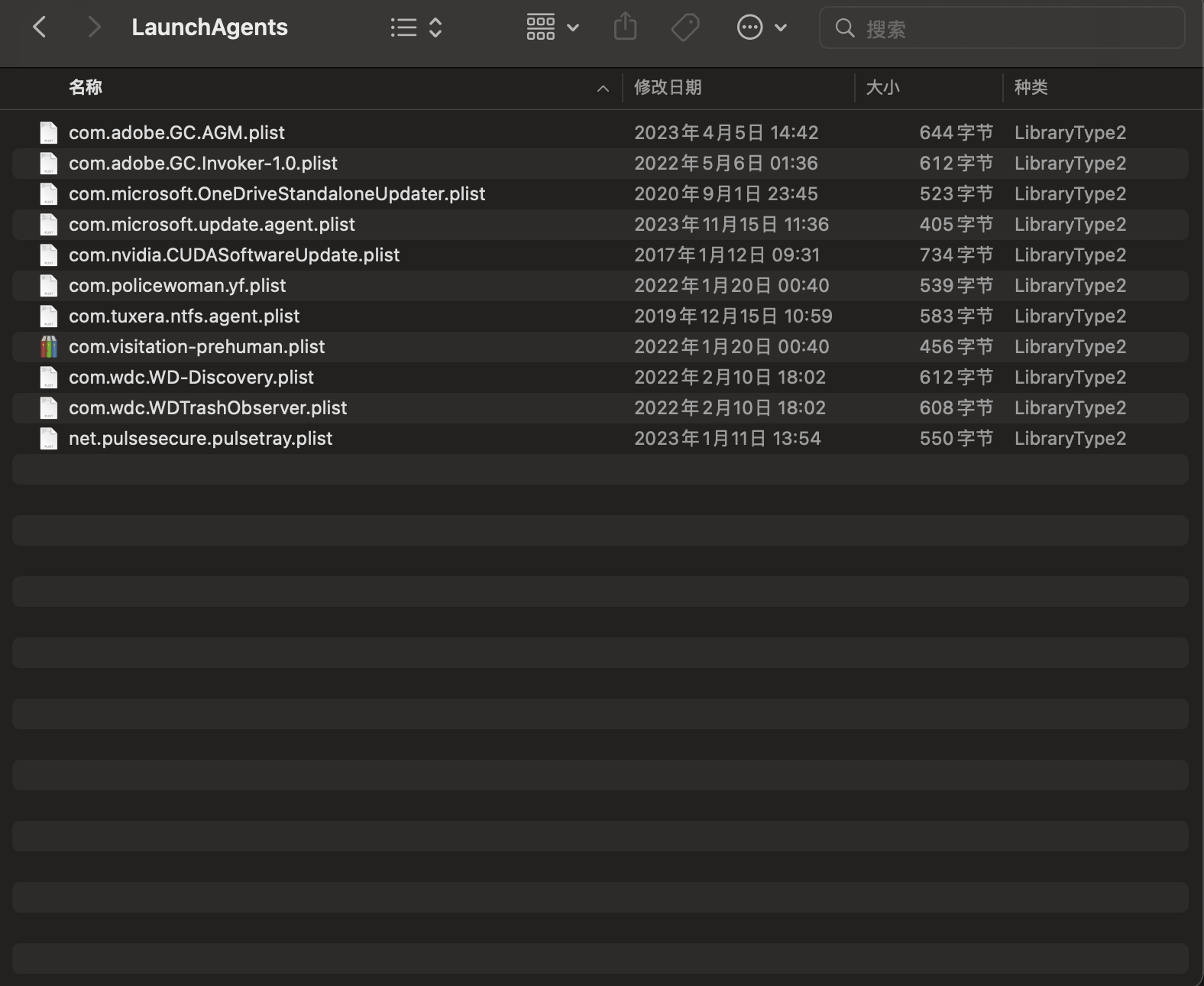Expand the grouping dropdown arrow
Image resolution: width=1204 pixels, height=986 pixels.
[573, 28]
